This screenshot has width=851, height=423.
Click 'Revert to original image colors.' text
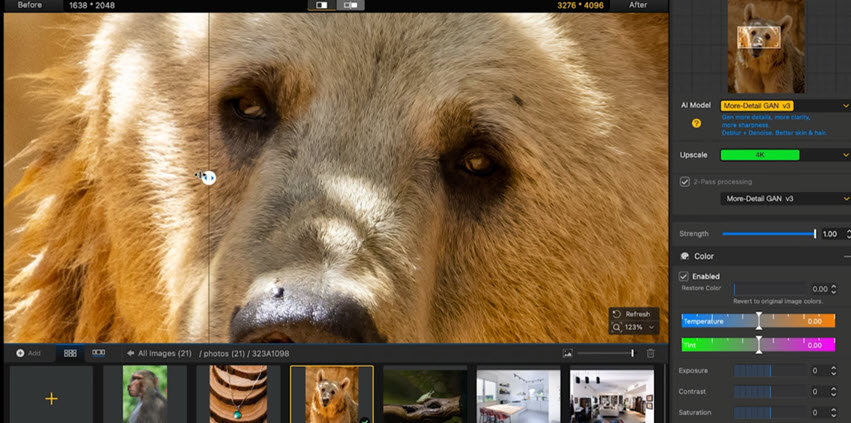(x=778, y=301)
